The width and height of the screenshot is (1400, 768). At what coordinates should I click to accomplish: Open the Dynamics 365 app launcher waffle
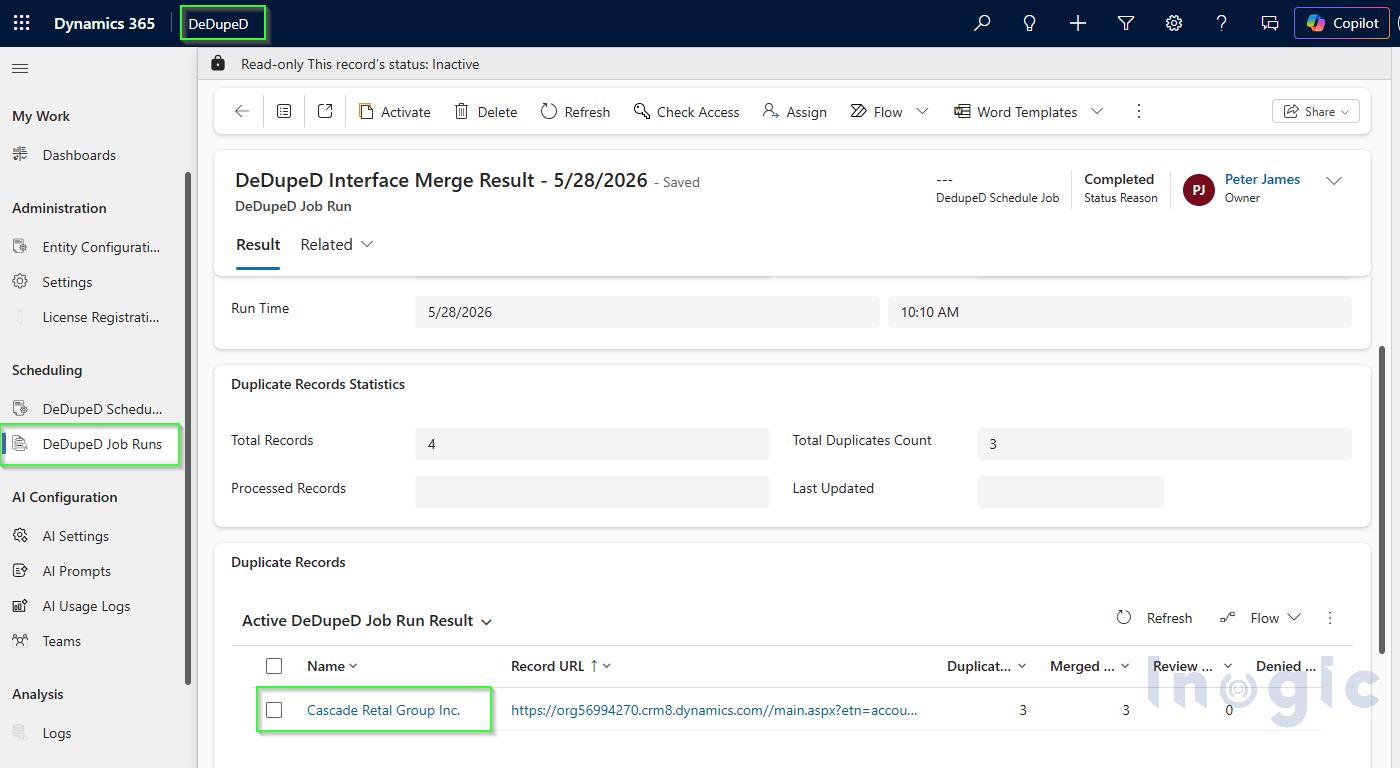(x=21, y=23)
